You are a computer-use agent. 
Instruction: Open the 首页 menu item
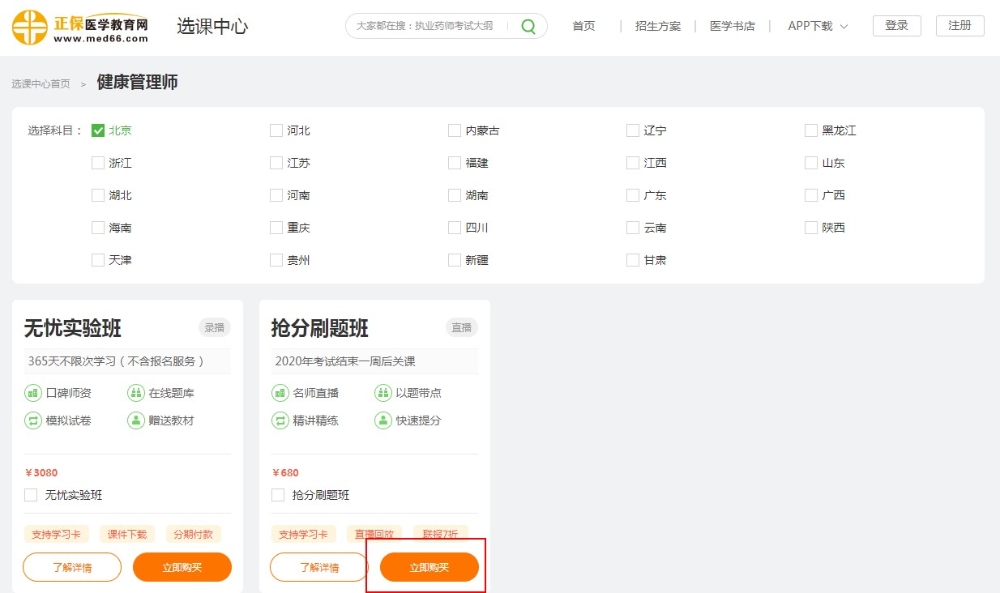[584, 26]
